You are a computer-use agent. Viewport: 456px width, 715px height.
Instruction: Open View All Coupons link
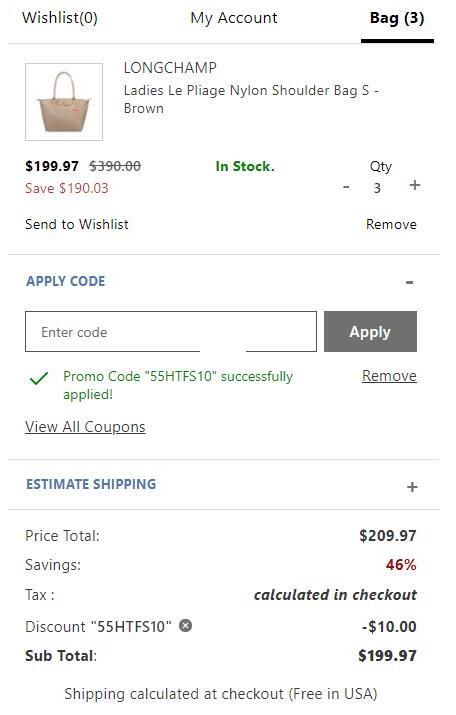(85, 427)
